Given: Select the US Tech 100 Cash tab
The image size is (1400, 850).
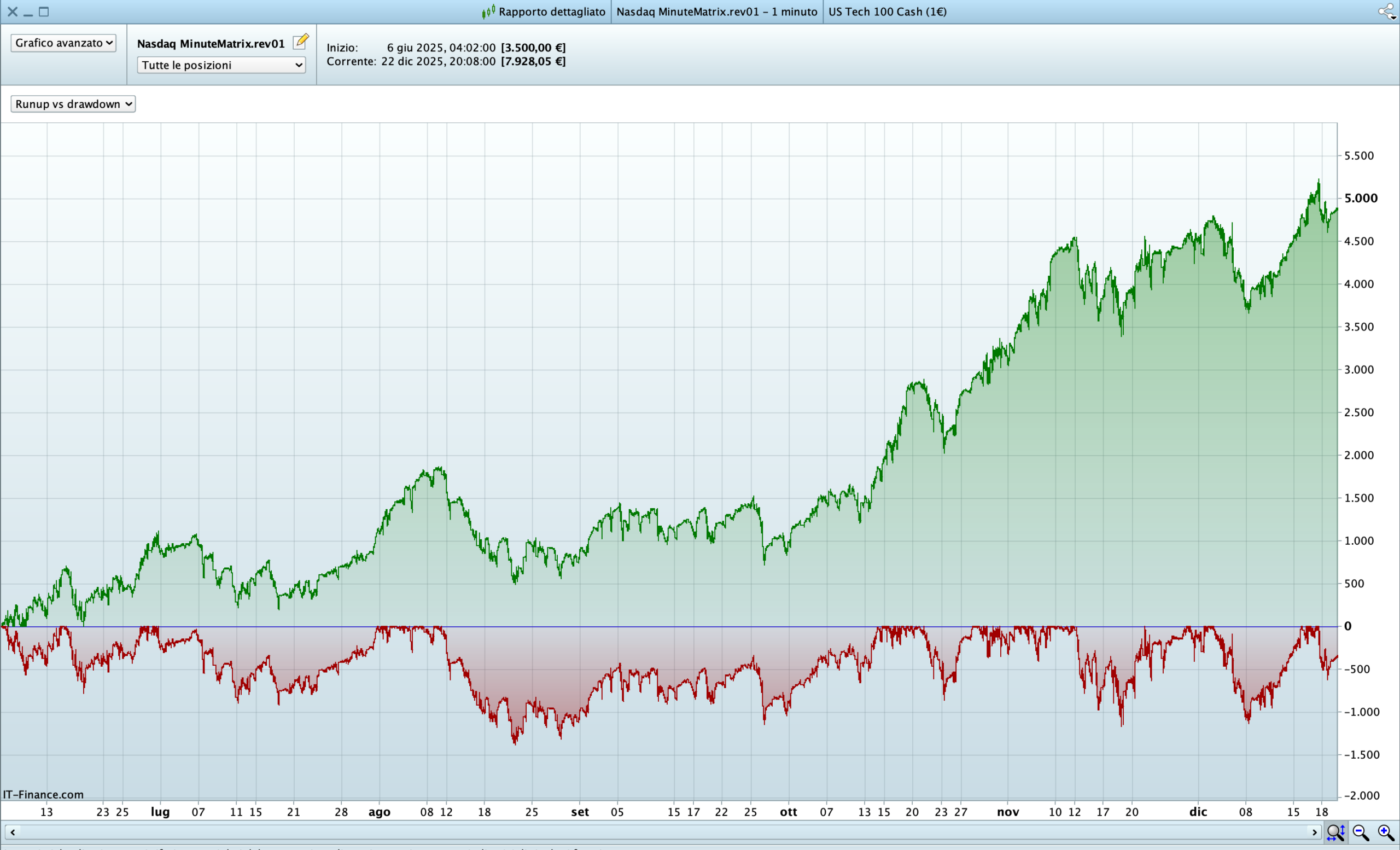Looking at the screenshot, I should 887,11.
